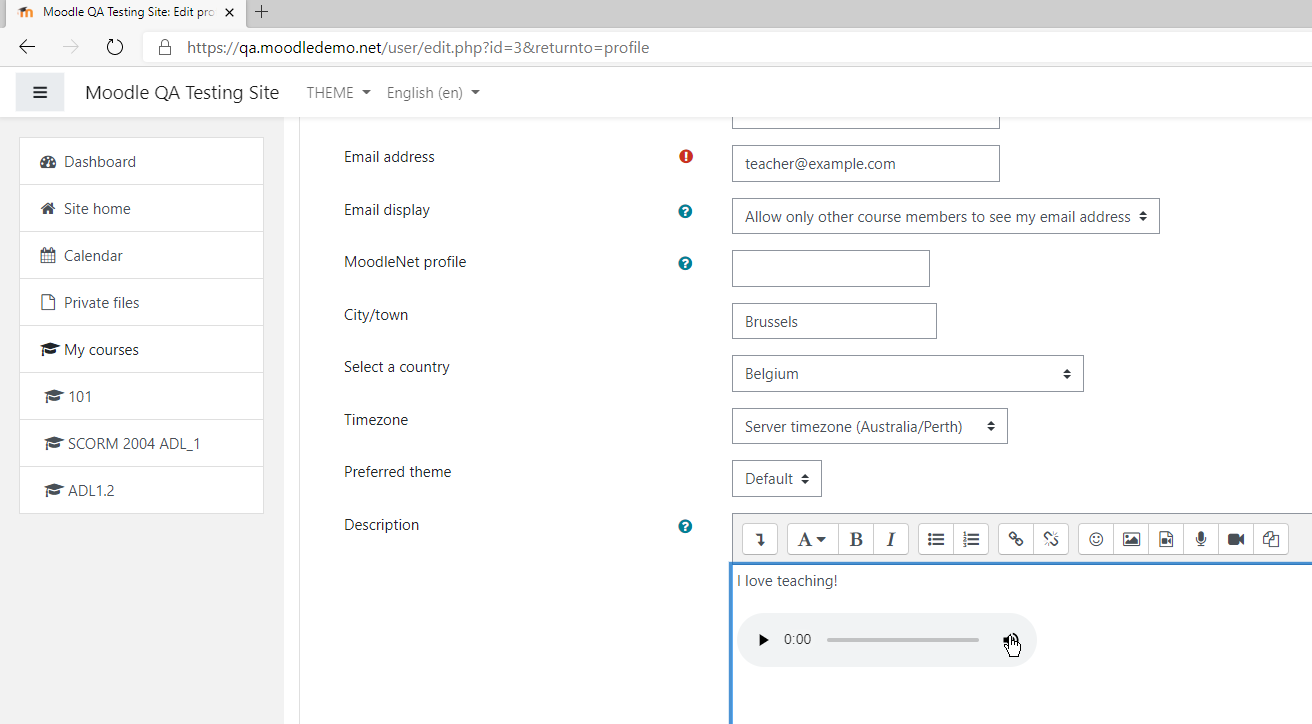Insert a link in the description
The width and height of the screenshot is (1312, 724).
pos(1016,539)
